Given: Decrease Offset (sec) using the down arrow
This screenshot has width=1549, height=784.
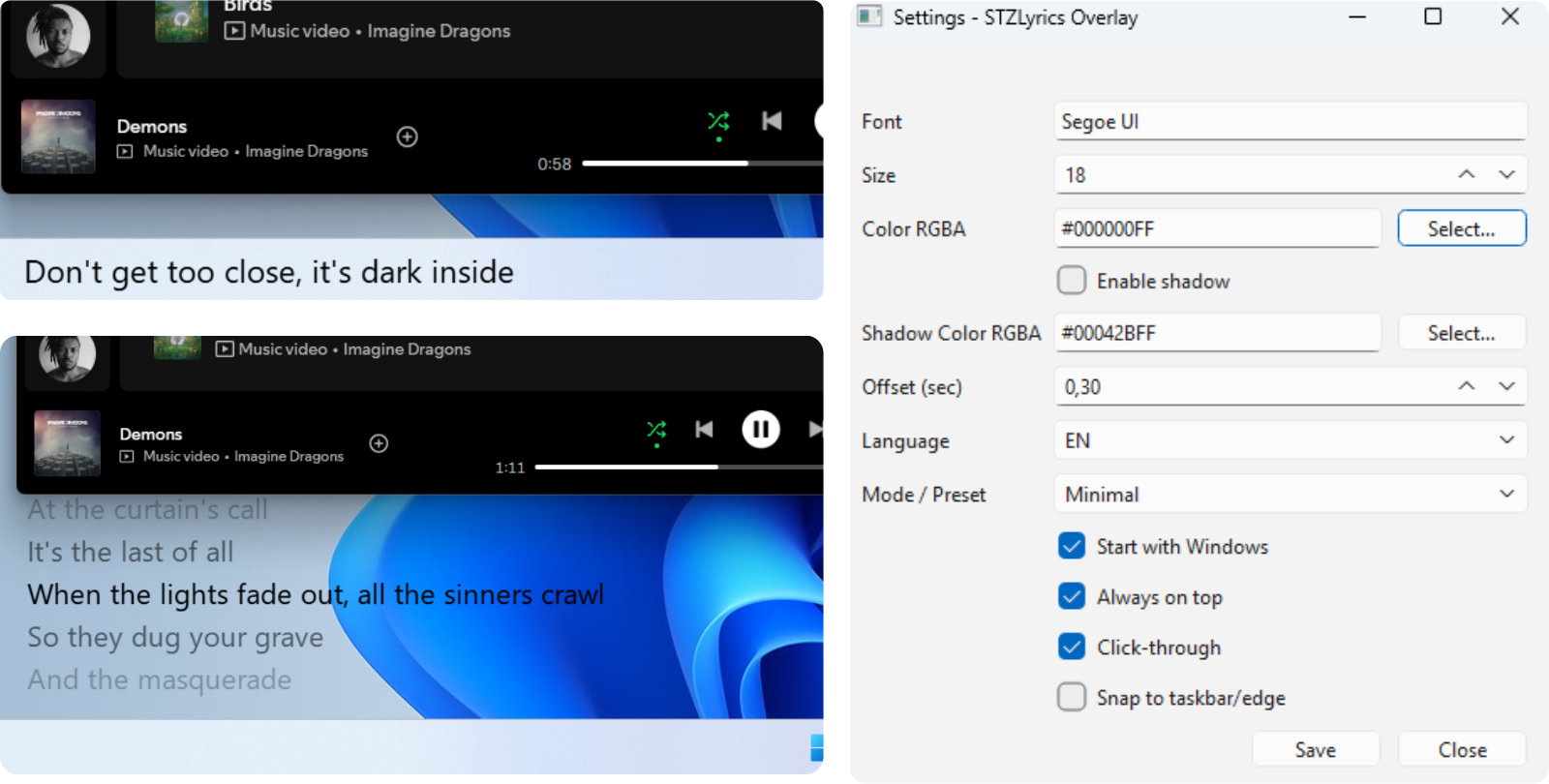Looking at the screenshot, I should [x=1506, y=386].
